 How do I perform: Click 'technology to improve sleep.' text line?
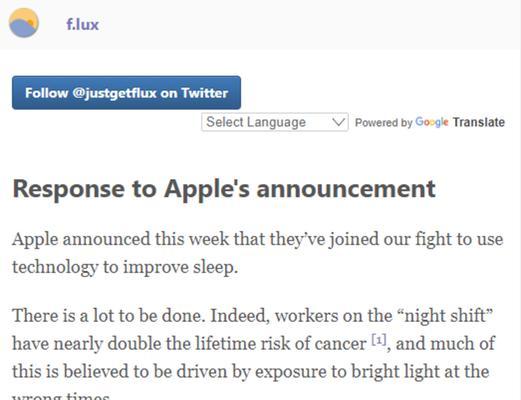coord(125,268)
